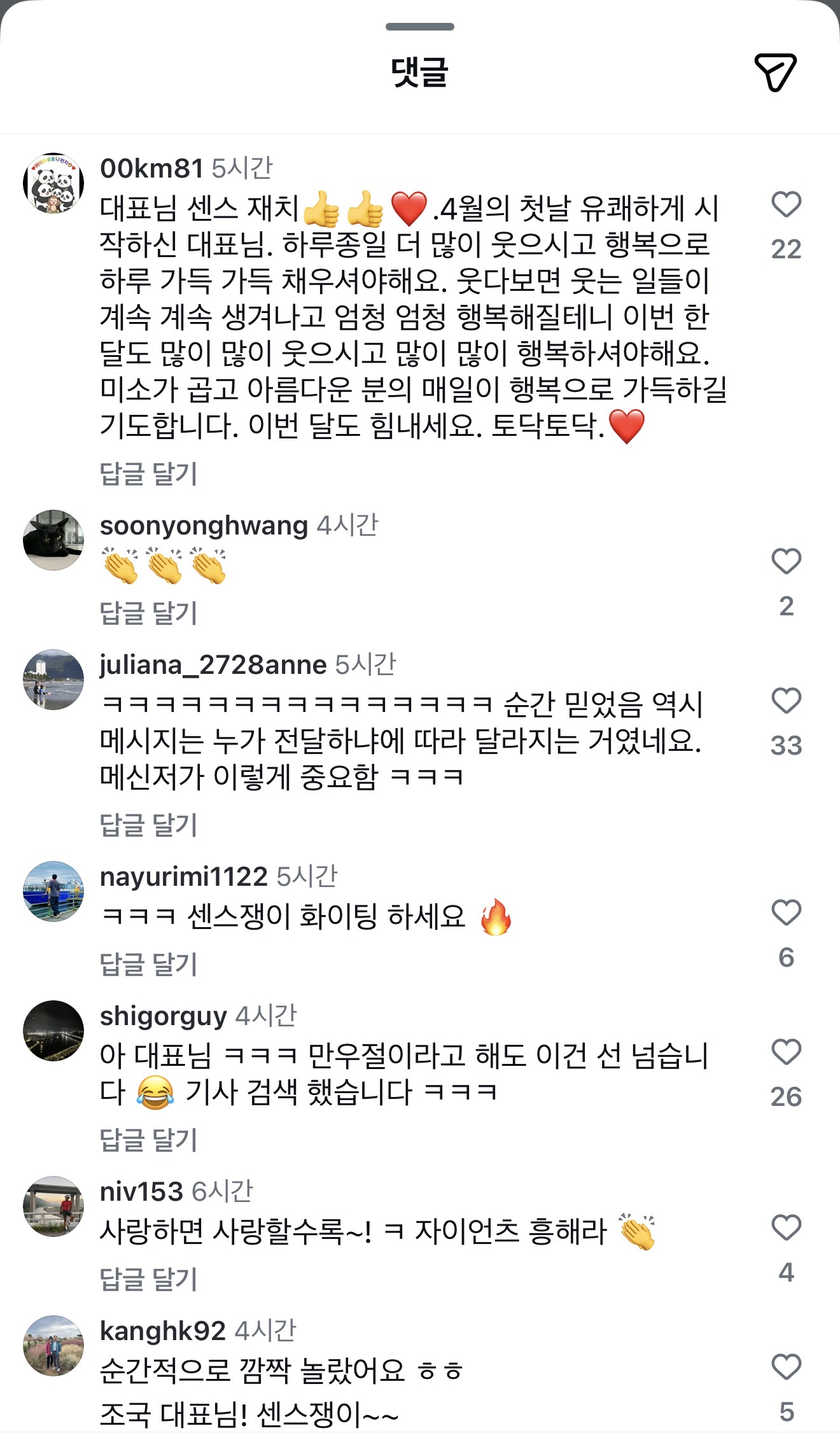The height and width of the screenshot is (1447, 840).
Task: Tap the heart on nayurimi1122's comment
Action: (x=786, y=913)
